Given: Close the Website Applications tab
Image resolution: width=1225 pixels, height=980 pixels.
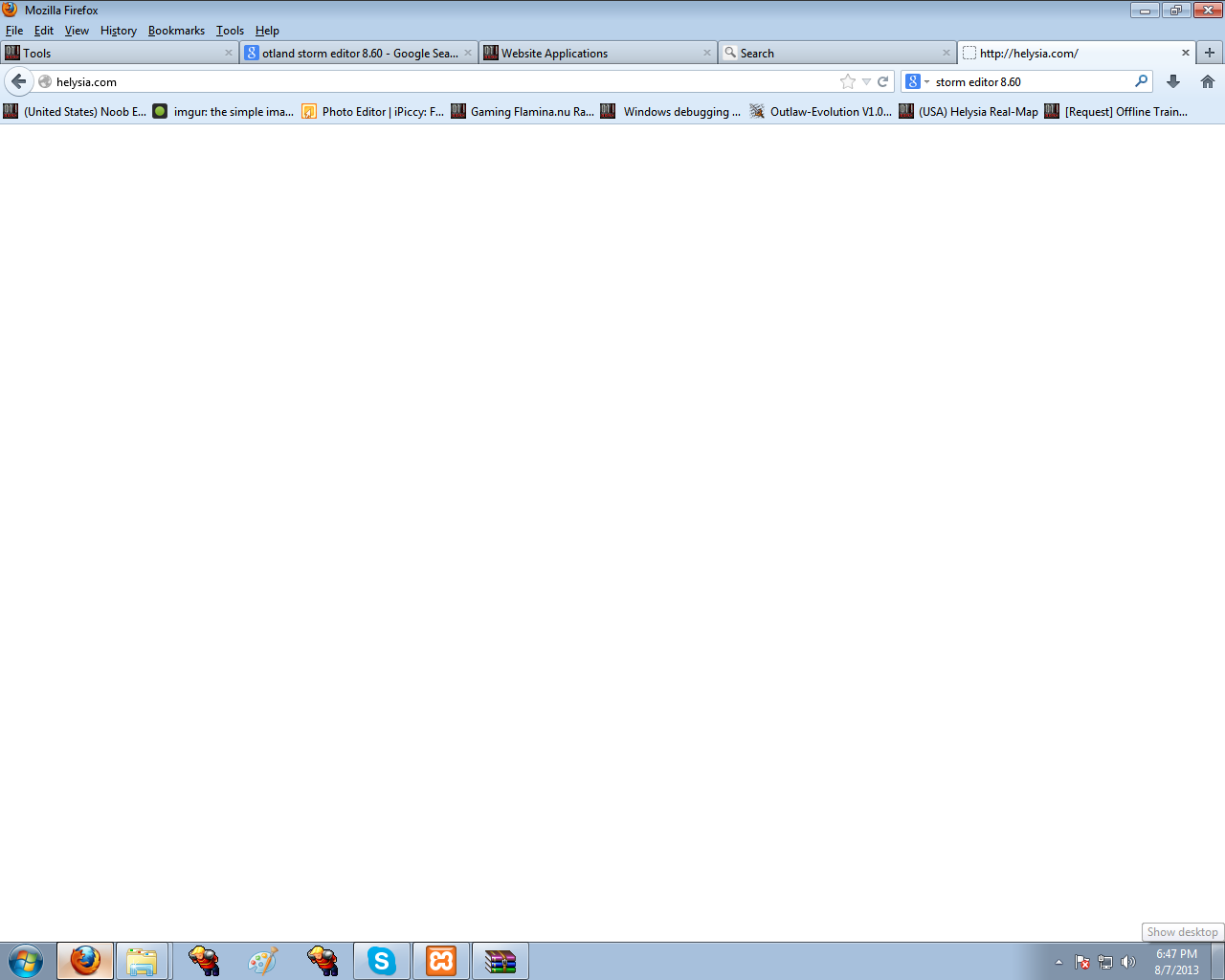Looking at the screenshot, I should pos(707,53).
